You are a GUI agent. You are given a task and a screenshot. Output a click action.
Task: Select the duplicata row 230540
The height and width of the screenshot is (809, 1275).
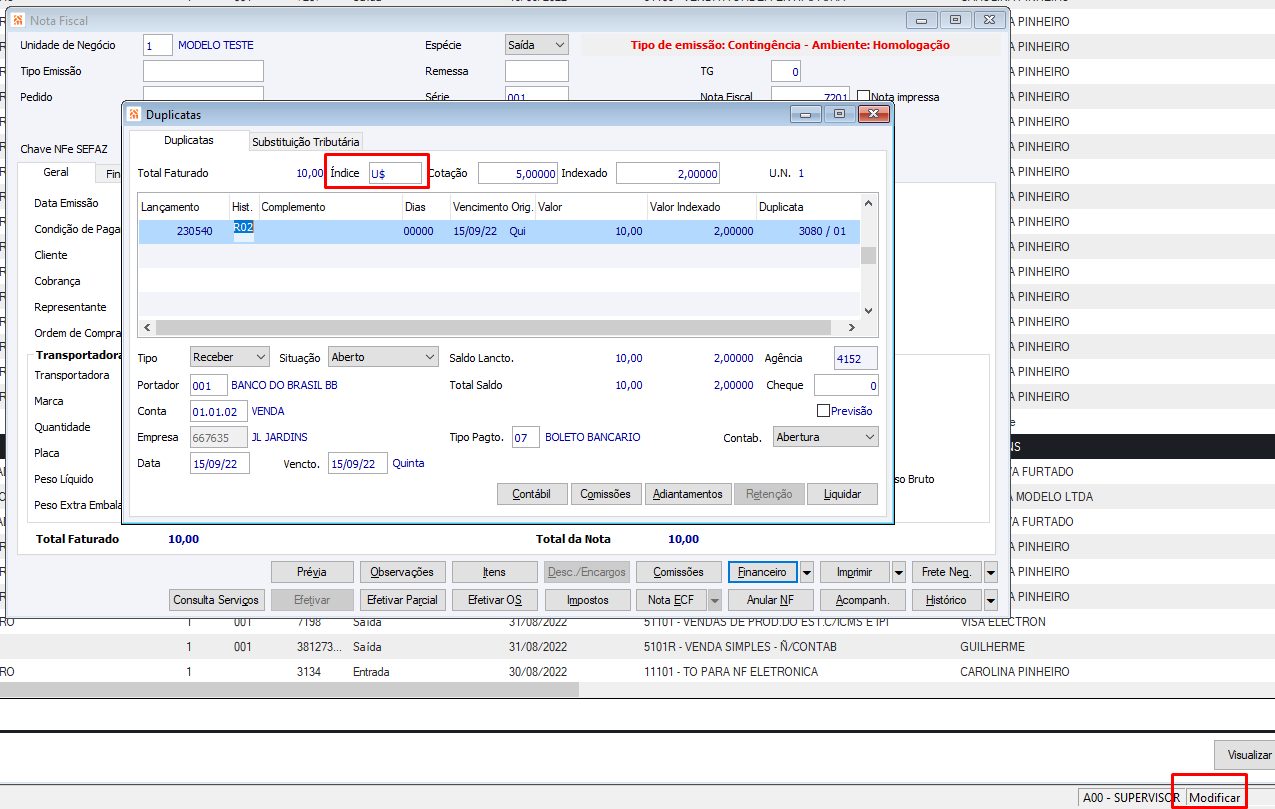(x=498, y=231)
